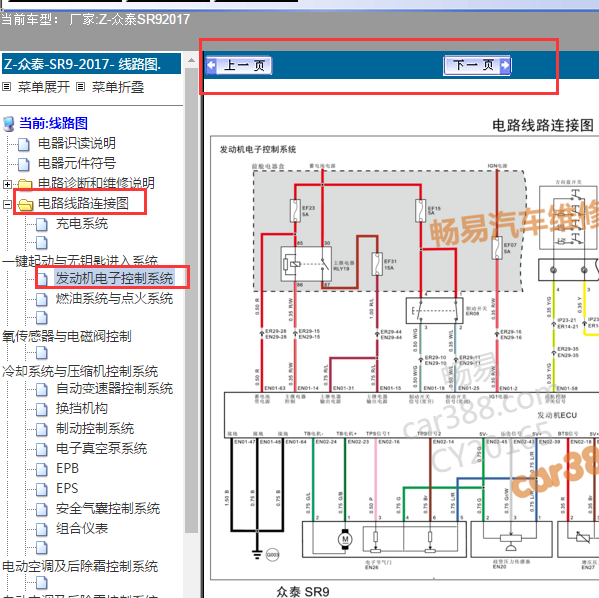Viewport: 599px width, 598px height.
Task: Click the page icon beside EPS
Action: tap(42, 489)
